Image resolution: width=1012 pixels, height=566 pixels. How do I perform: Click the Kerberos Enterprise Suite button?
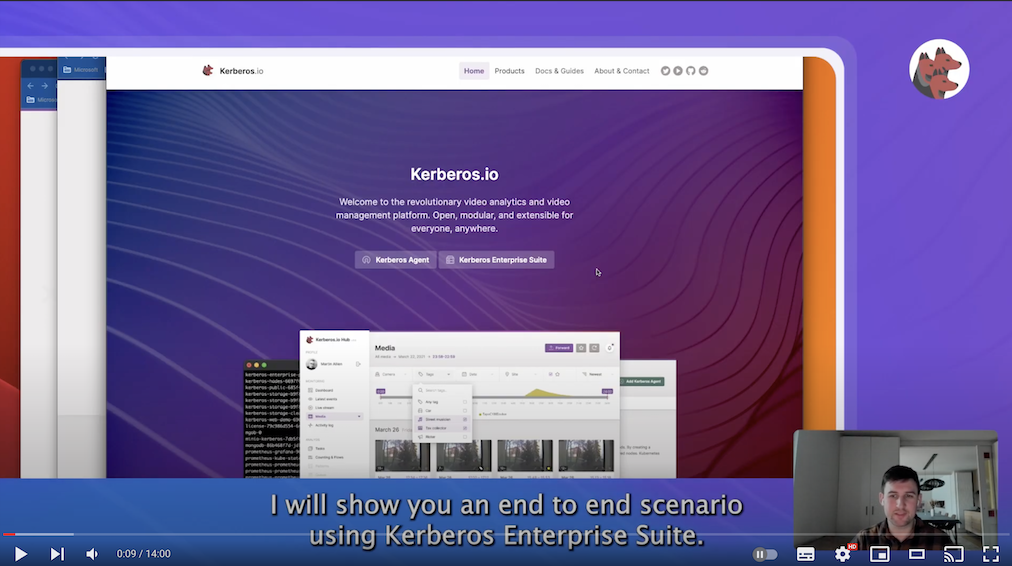tap(496, 260)
